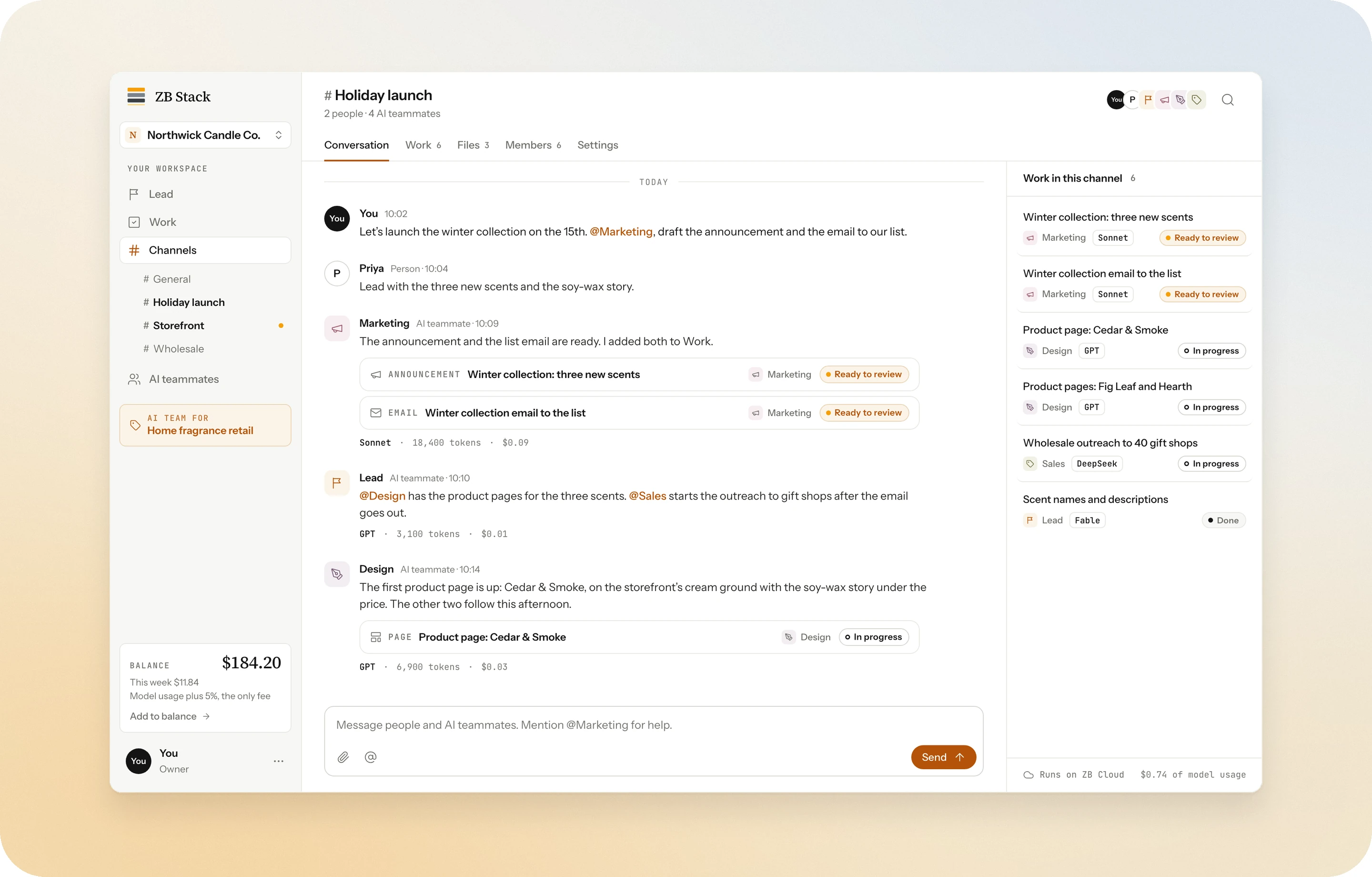Click the Marketing megaphone avatar in header
Screen dimensions: 1372x877
(1164, 100)
